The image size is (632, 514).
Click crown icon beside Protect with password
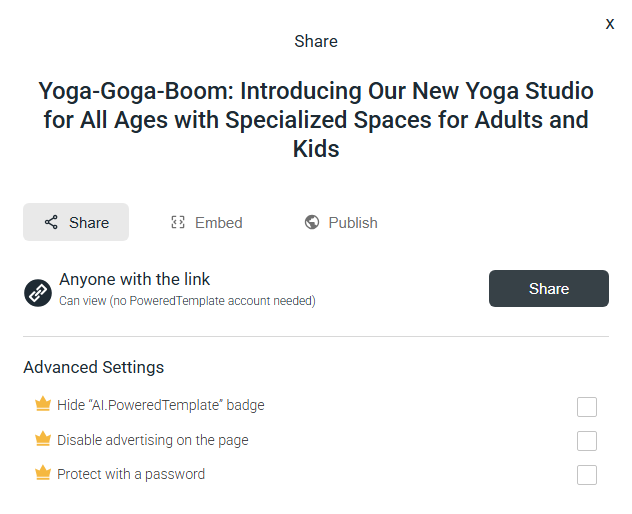point(43,473)
